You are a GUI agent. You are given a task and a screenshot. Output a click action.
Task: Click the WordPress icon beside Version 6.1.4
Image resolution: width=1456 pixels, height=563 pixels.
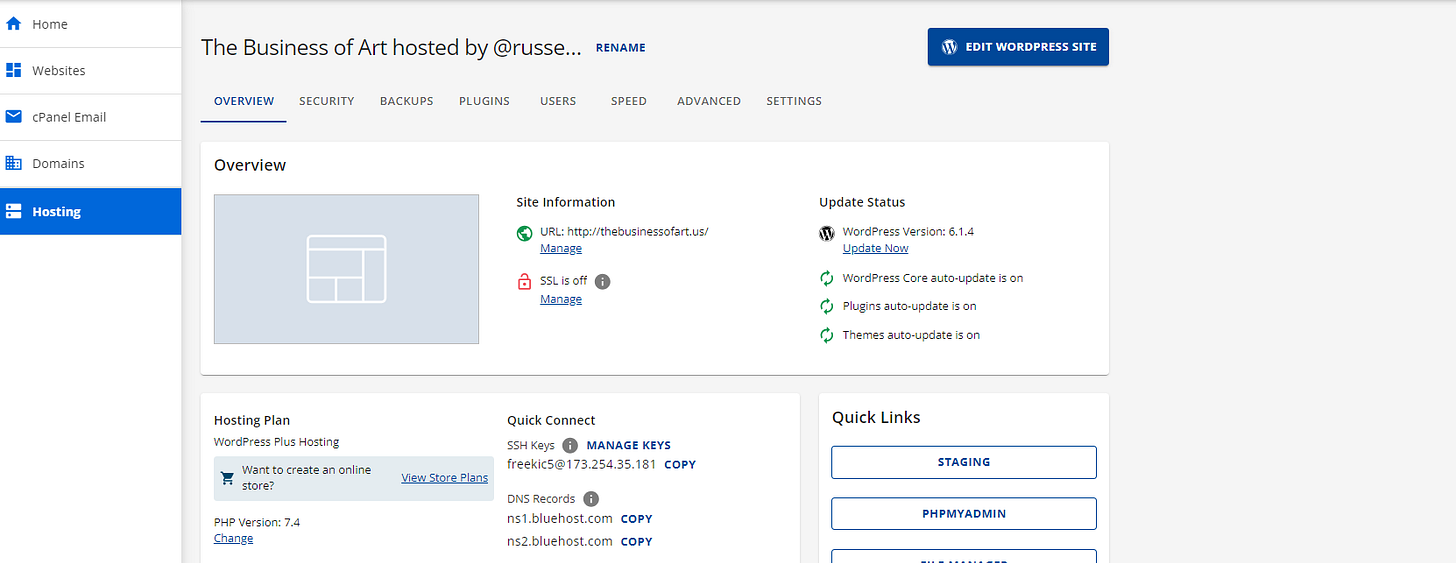(827, 233)
